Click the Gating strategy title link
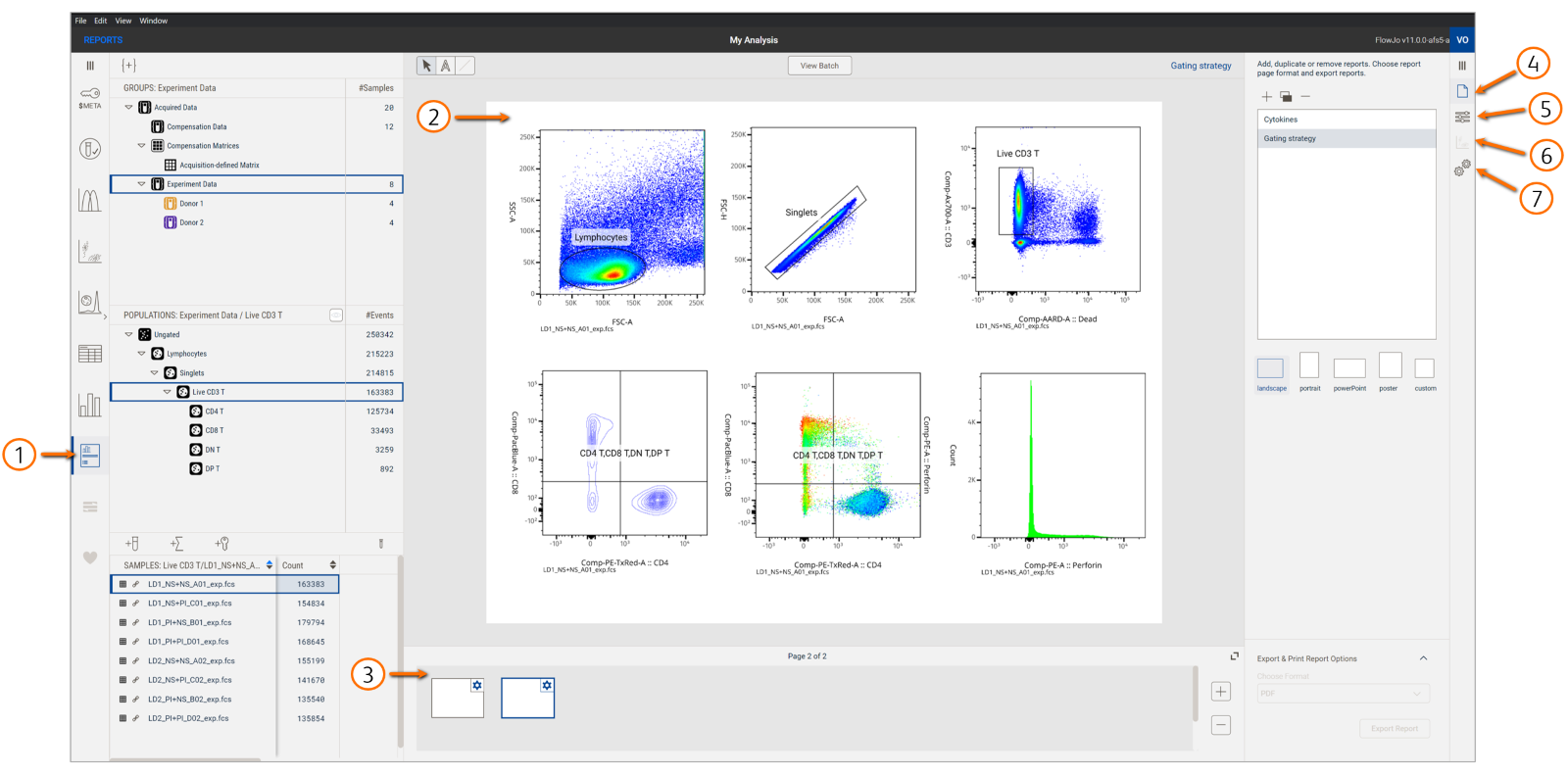The width and height of the screenshot is (1568, 775). [1200, 66]
